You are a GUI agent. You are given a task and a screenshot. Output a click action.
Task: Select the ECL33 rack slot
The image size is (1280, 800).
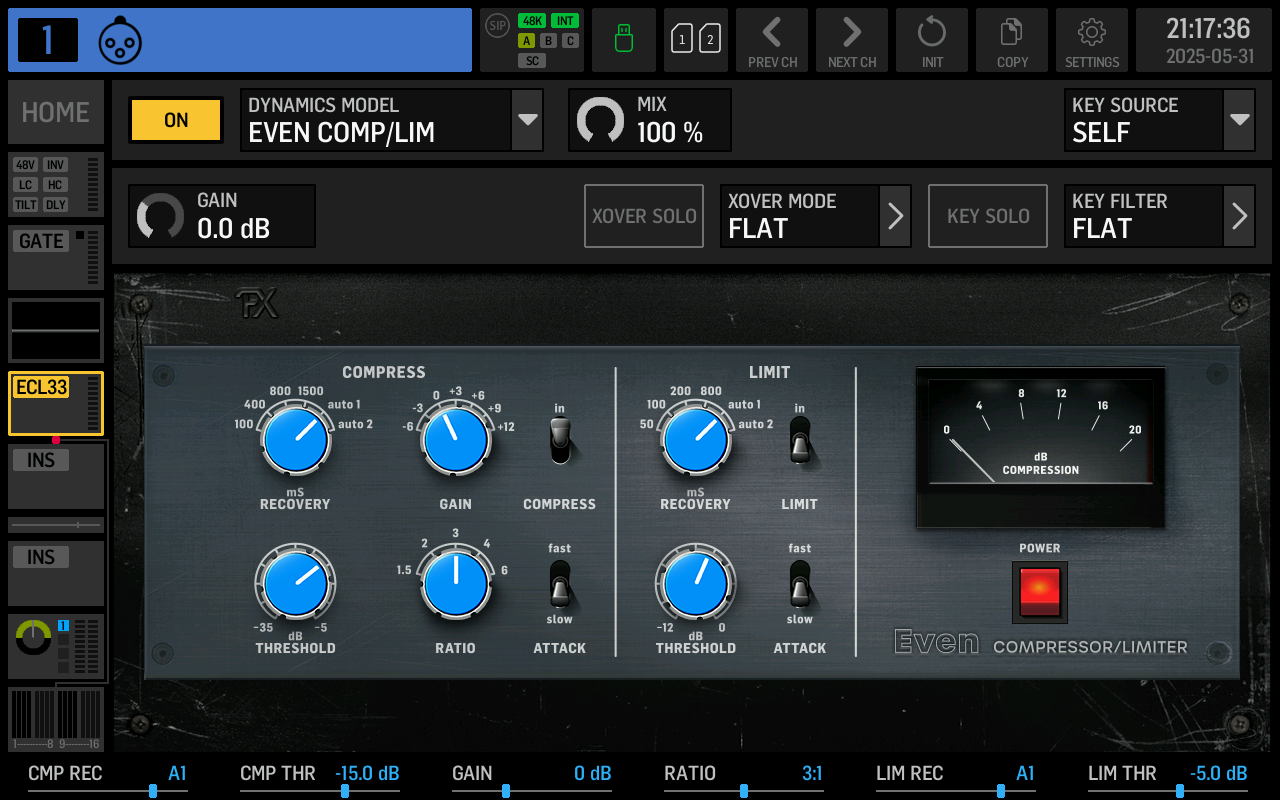click(x=55, y=403)
